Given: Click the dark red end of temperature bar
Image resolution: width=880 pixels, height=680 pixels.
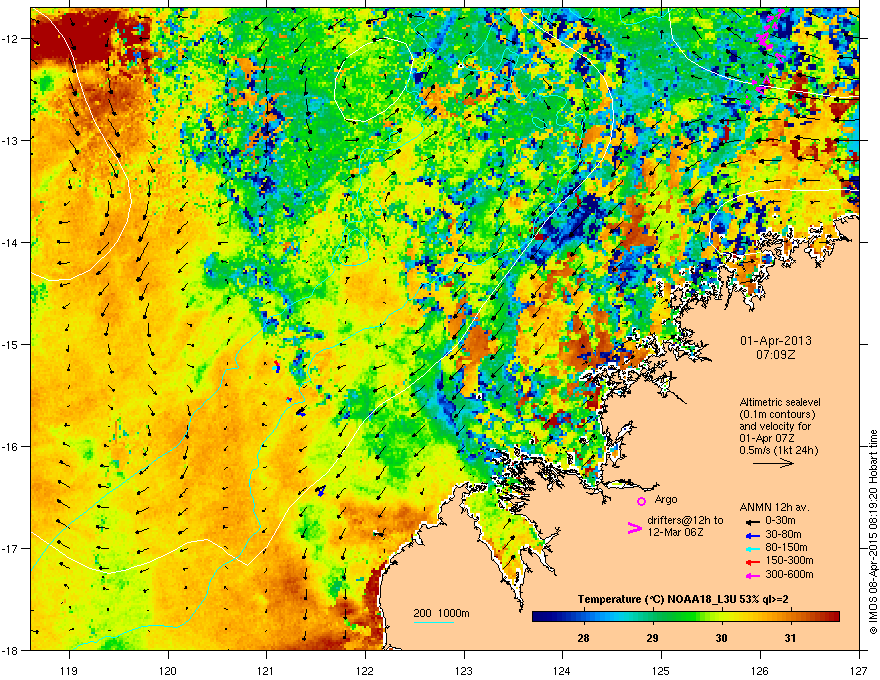Looking at the screenshot, I should pos(835,617).
